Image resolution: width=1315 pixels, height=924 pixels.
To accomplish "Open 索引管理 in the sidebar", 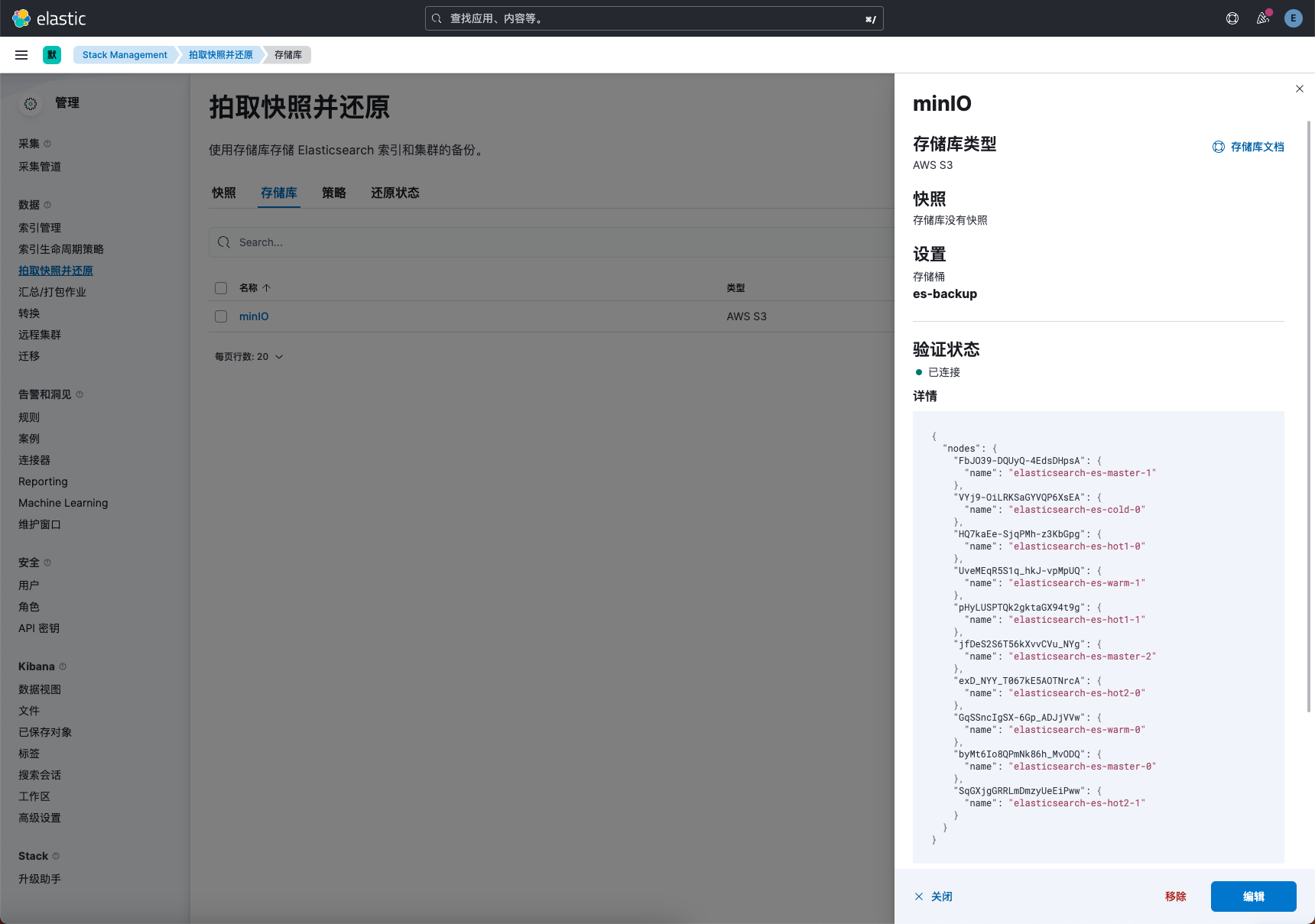I will tap(40, 228).
